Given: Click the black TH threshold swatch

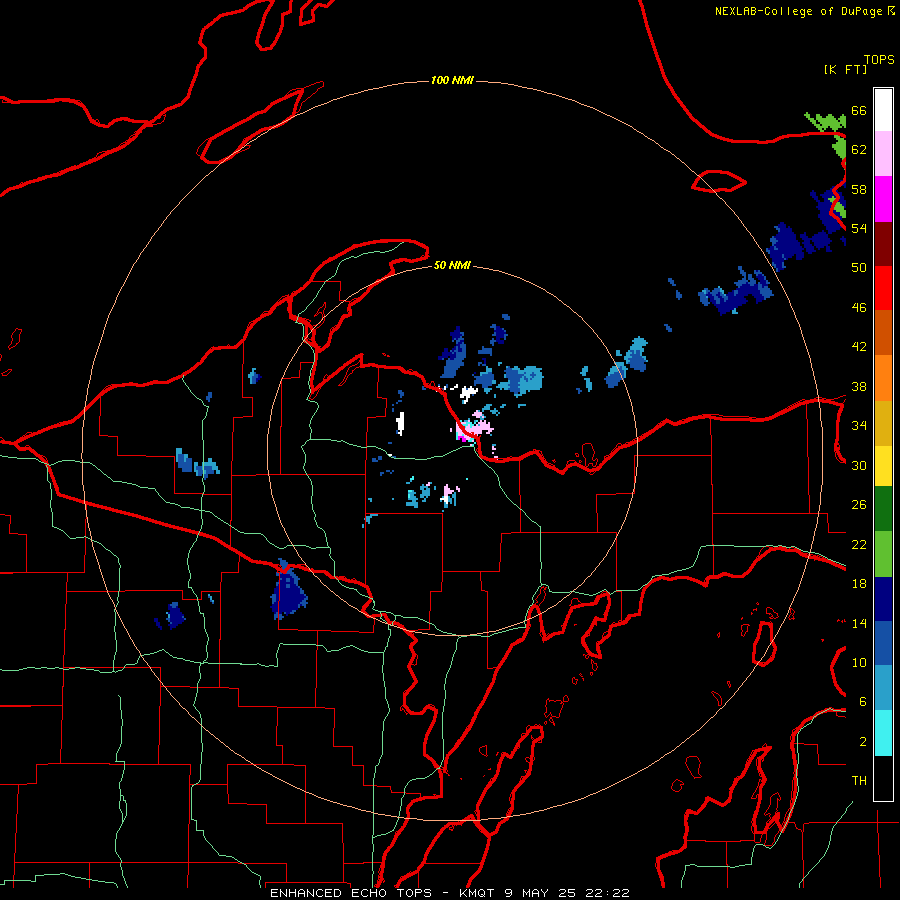Looking at the screenshot, I should (x=883, y=778).
